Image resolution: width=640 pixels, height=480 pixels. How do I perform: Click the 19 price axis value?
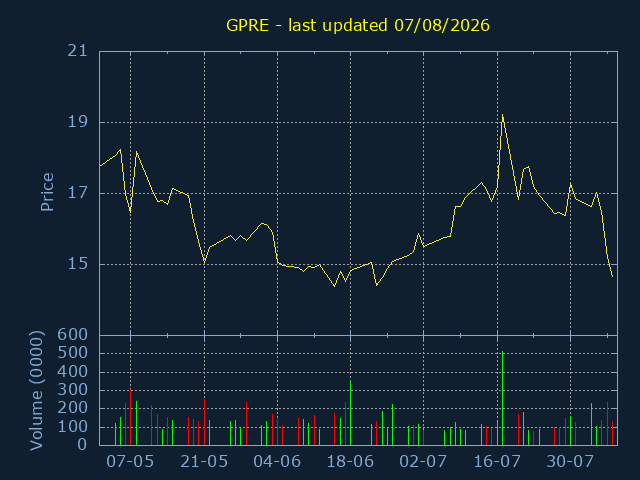pyautogui.click(x=78, y=122)
